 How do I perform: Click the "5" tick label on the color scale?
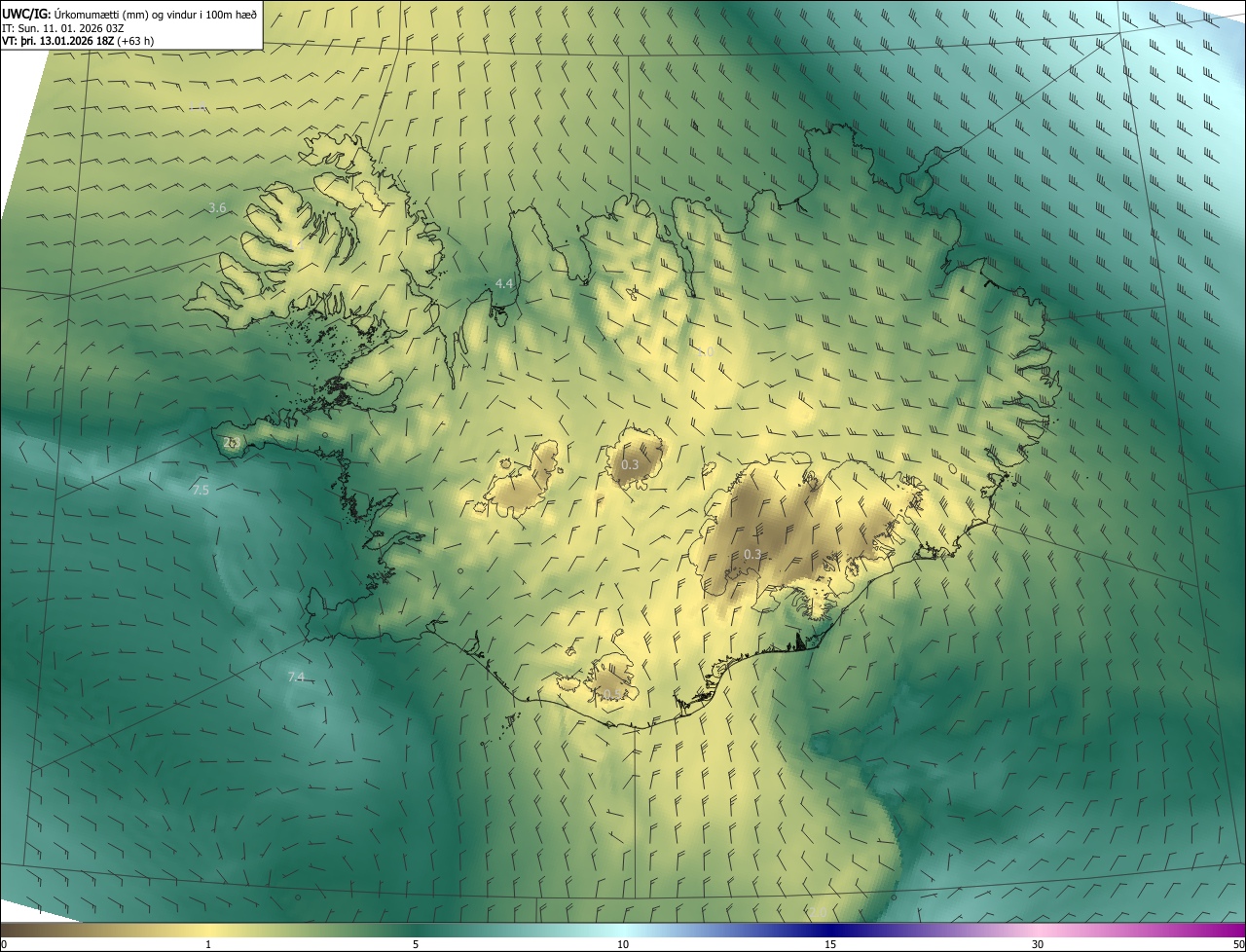tap(416, 944)
